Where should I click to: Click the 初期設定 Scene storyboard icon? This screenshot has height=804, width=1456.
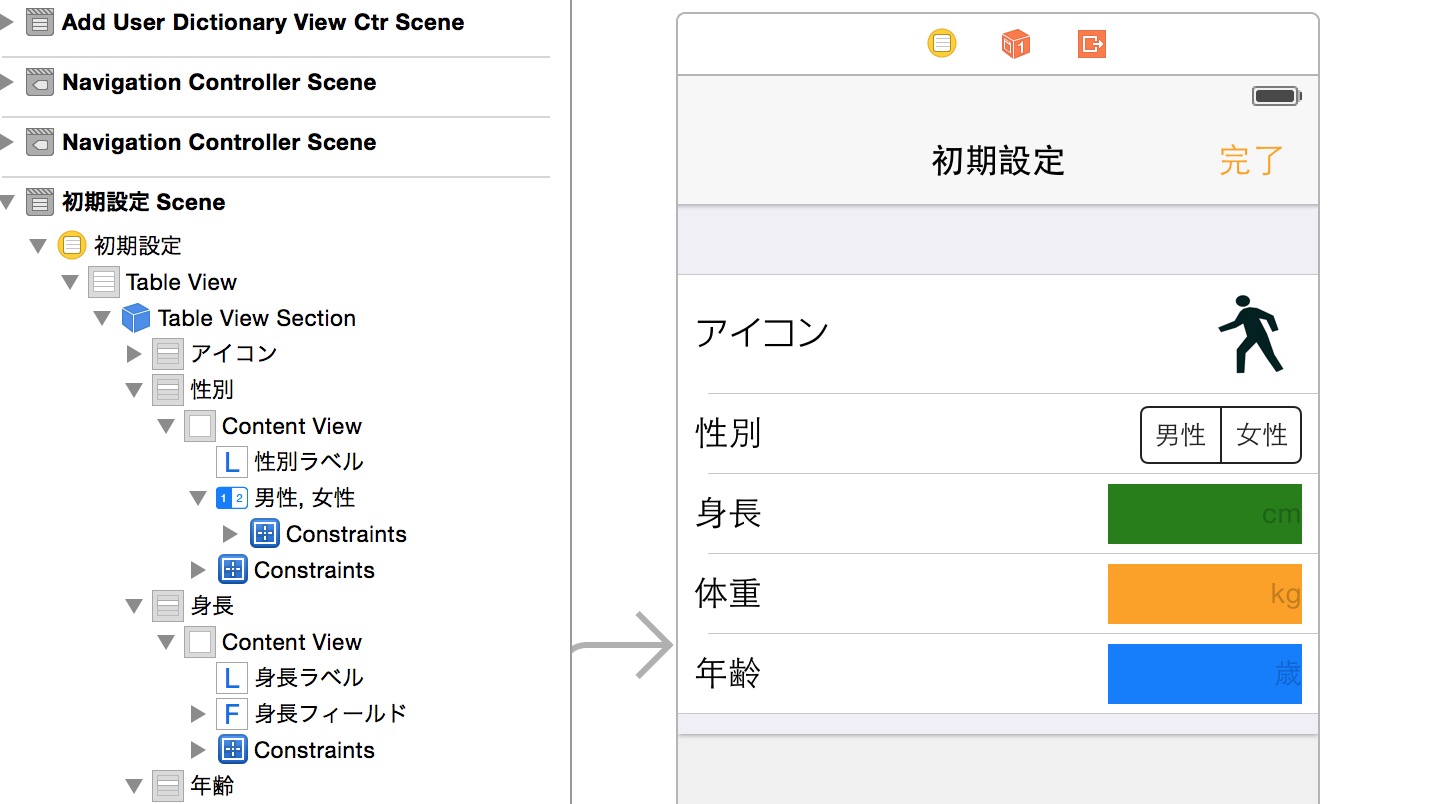coord(39,202)
